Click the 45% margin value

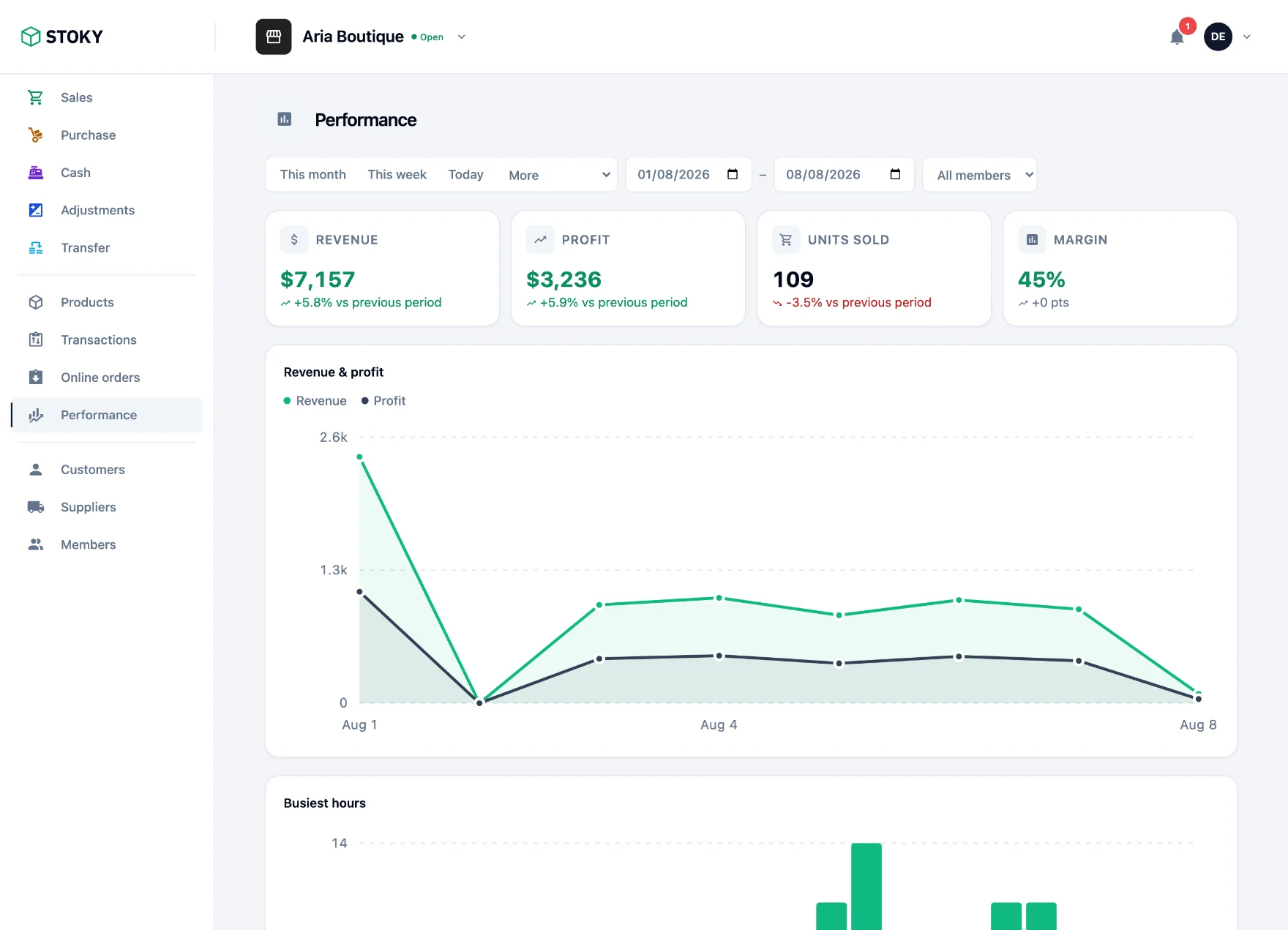(x=1041, y=279)
